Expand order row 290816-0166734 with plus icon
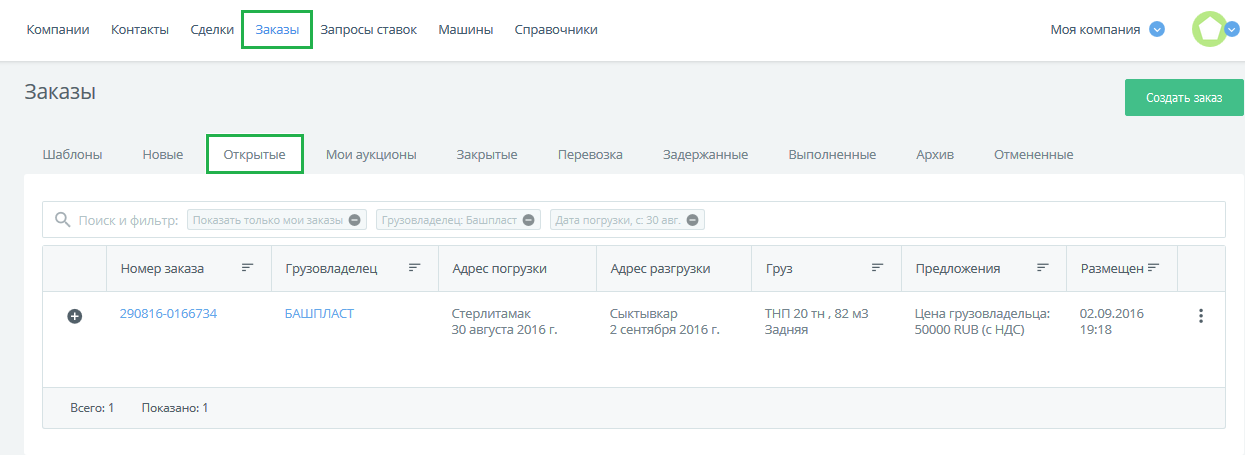Viewport: 1245px width, 455px height. (x=74, y=316)
